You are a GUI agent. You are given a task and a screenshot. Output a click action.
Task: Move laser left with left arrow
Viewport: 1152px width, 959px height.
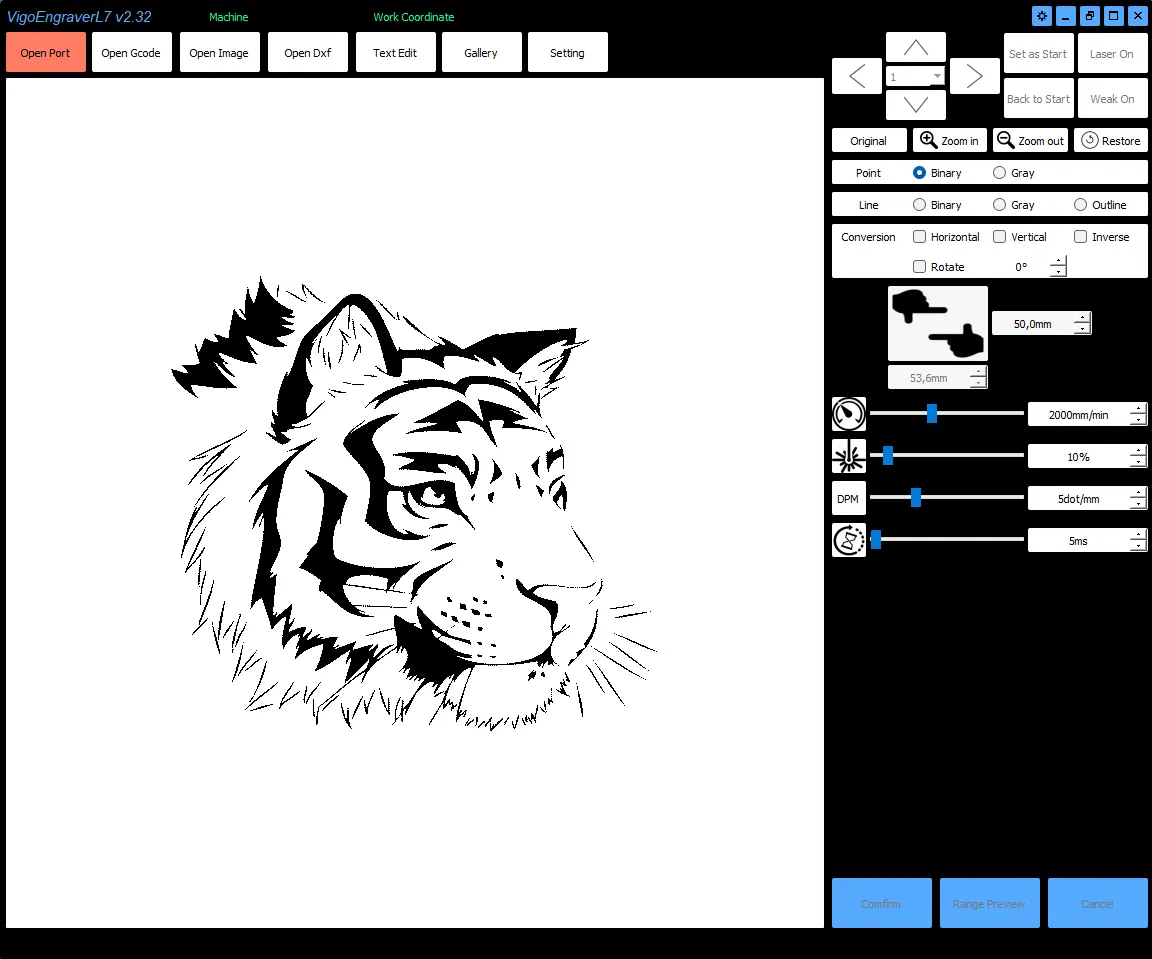pyautogui.click(x=857, y=76)
